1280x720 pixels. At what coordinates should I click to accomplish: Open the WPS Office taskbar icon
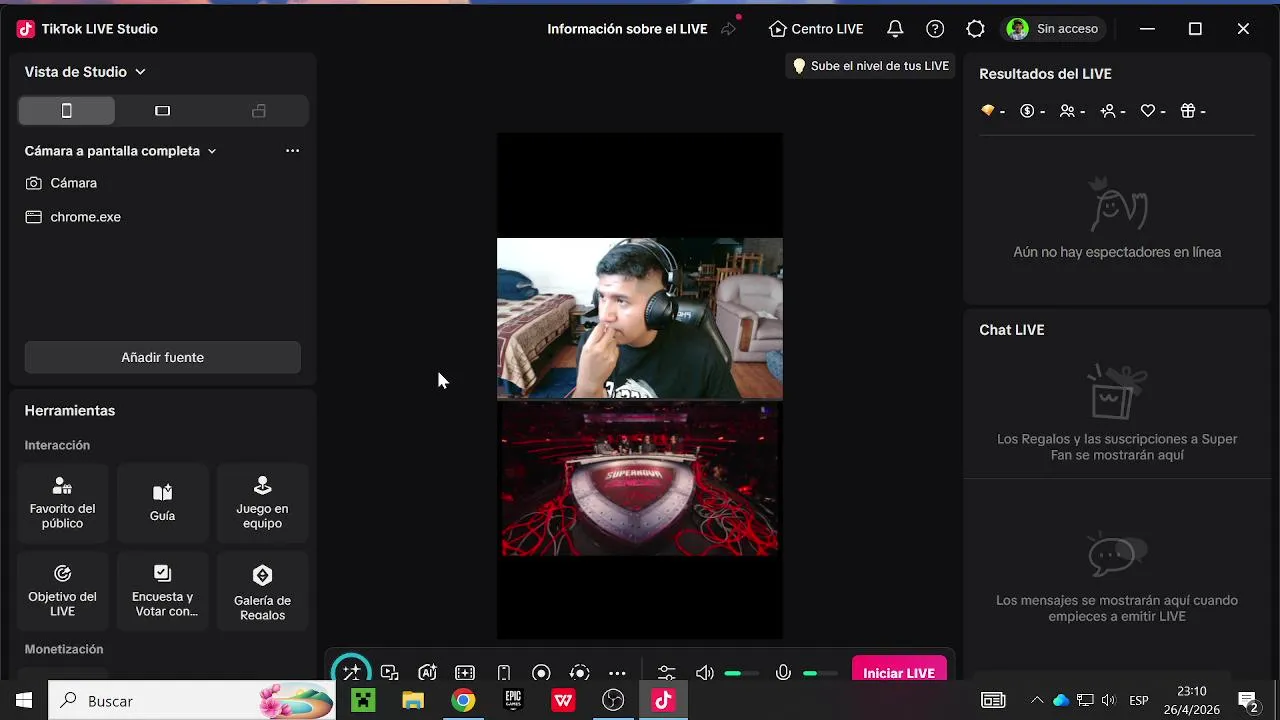563,701
